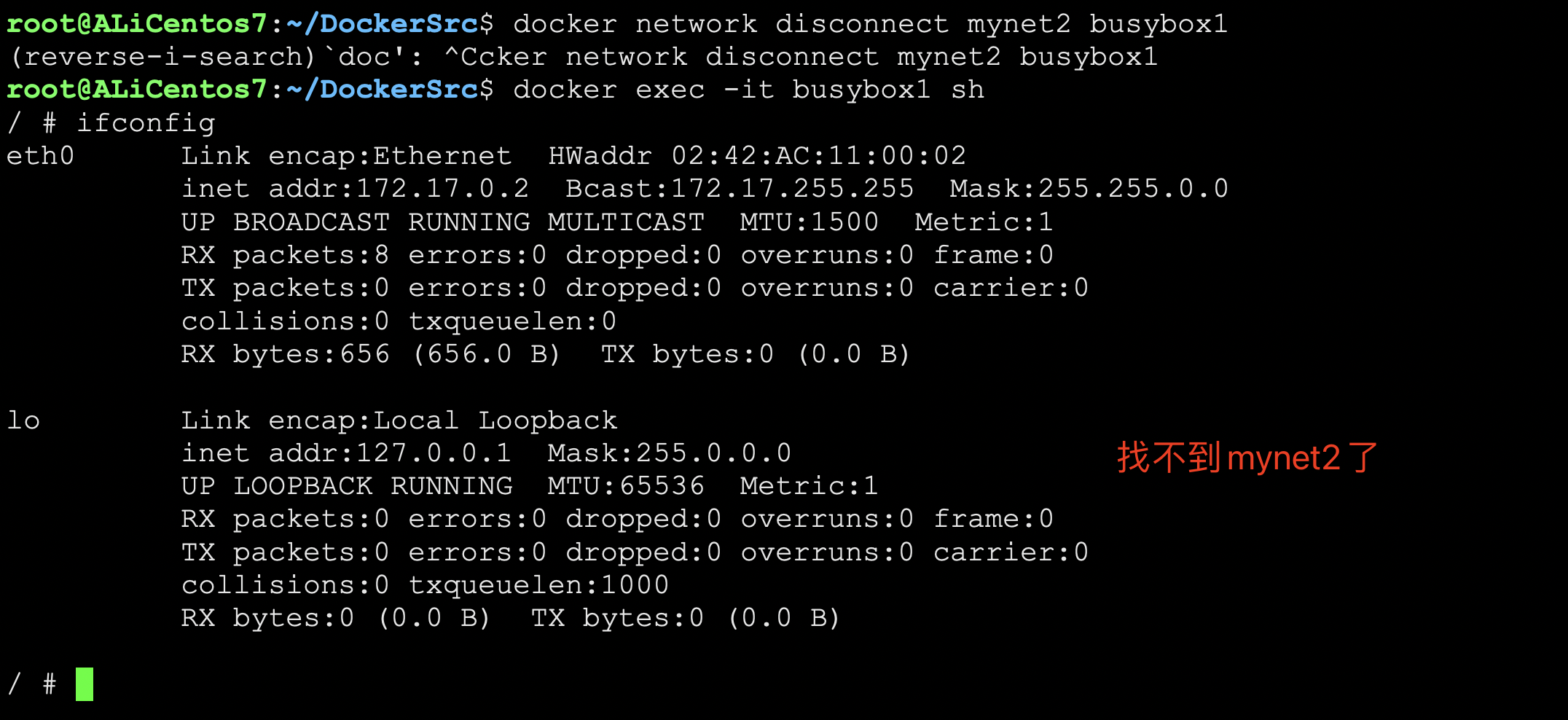Click Link encap:Local Loopback text
This screenshot has height=720, width=1568.
[x=399, y=420]
